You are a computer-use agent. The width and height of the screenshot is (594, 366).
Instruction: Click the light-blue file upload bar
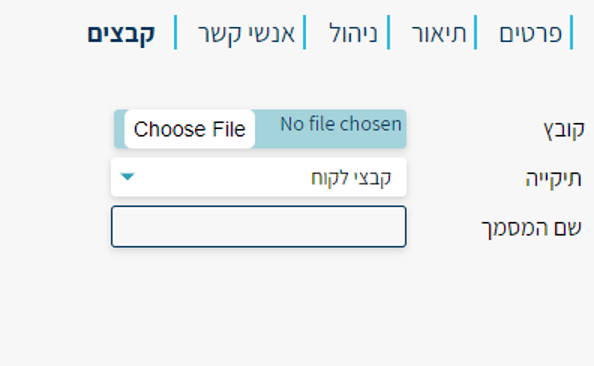pyautogui.click(x=260, y=129)
